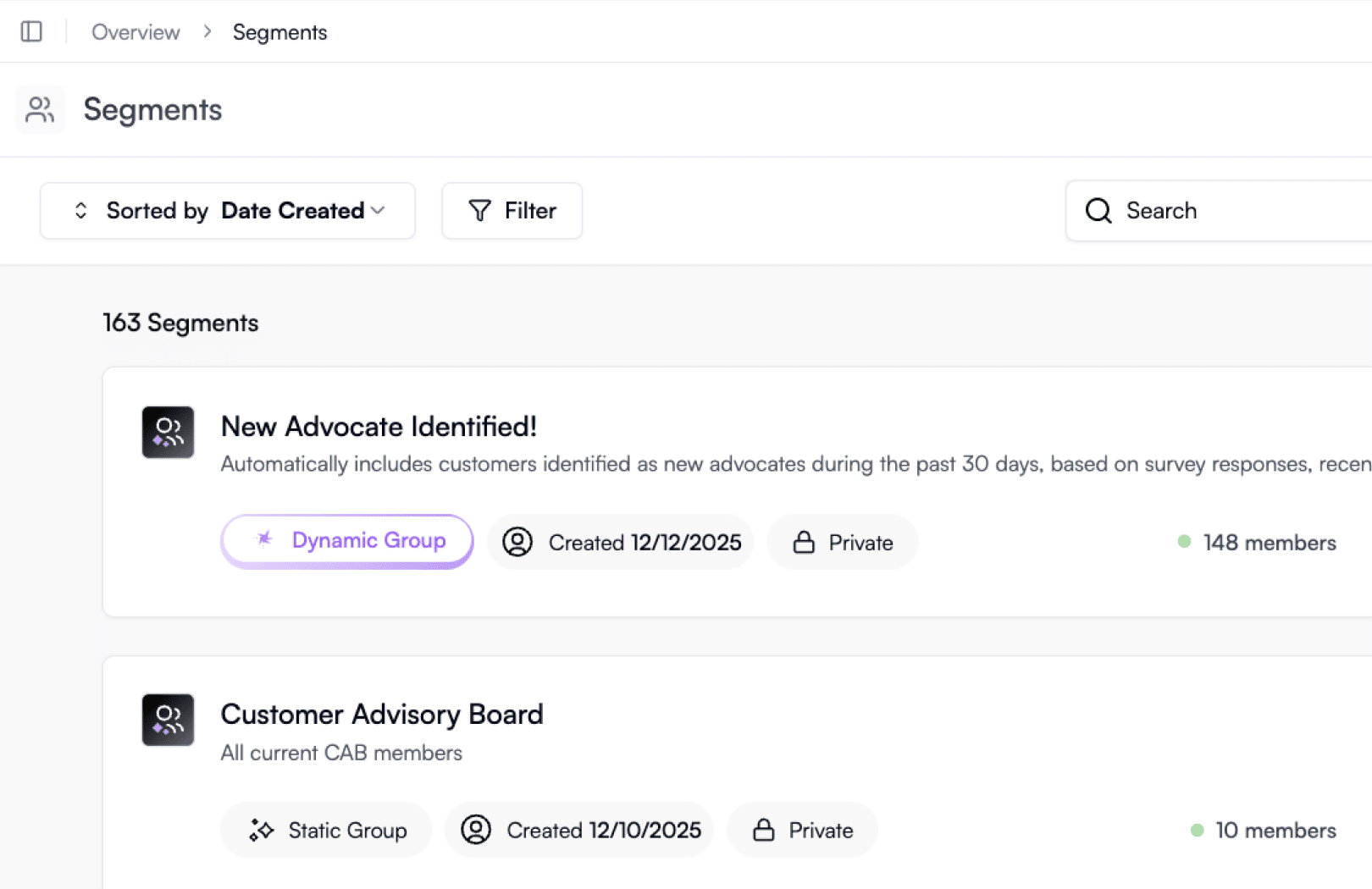Click the lock icon on Customer Advisory Board

pos(763,830)
